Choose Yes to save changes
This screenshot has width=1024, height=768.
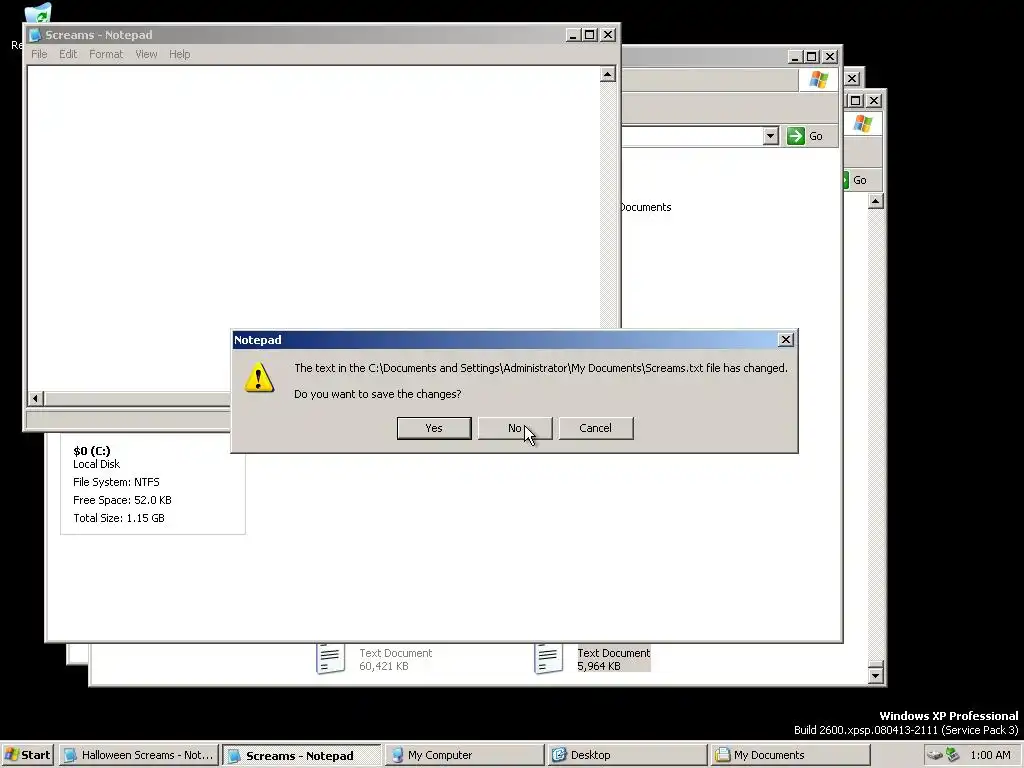434,428
